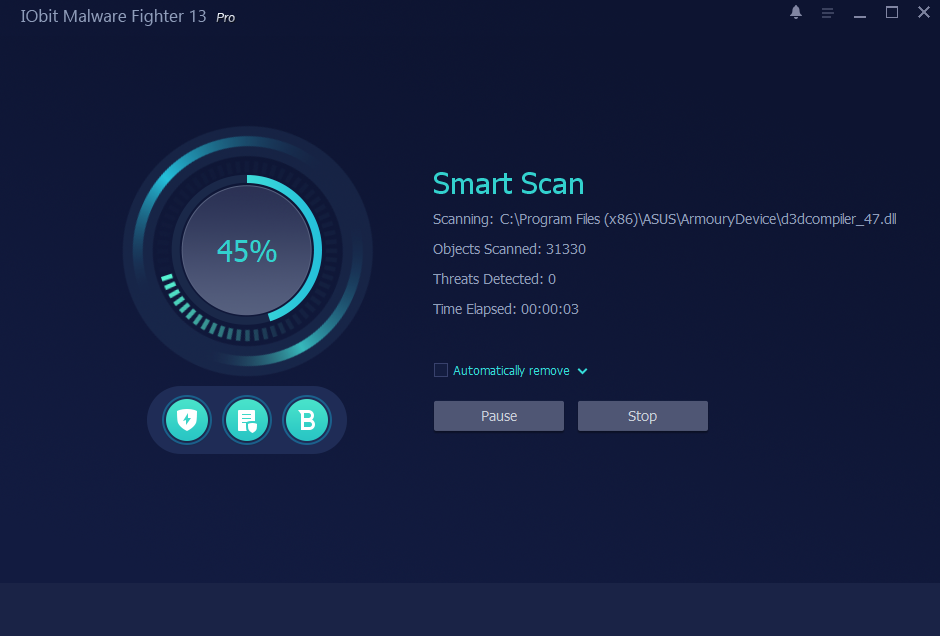
Task: Click the IObit Anti-malware engine shield icon
Action: pos(187,420)
